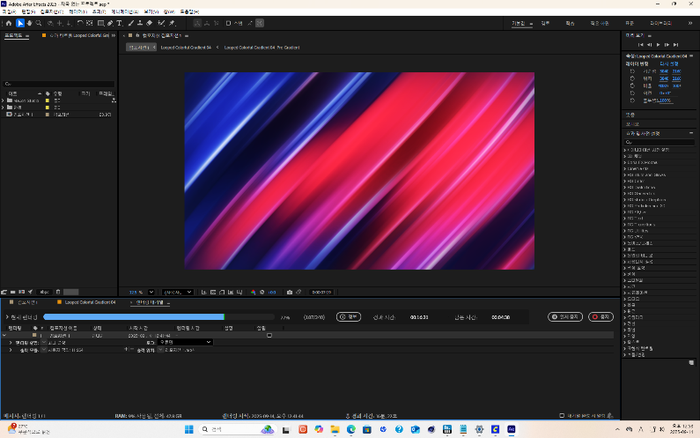The image size is (700, 438).
Task: Expand the current render disclosure triangle
Action: (x=6, y=316)
